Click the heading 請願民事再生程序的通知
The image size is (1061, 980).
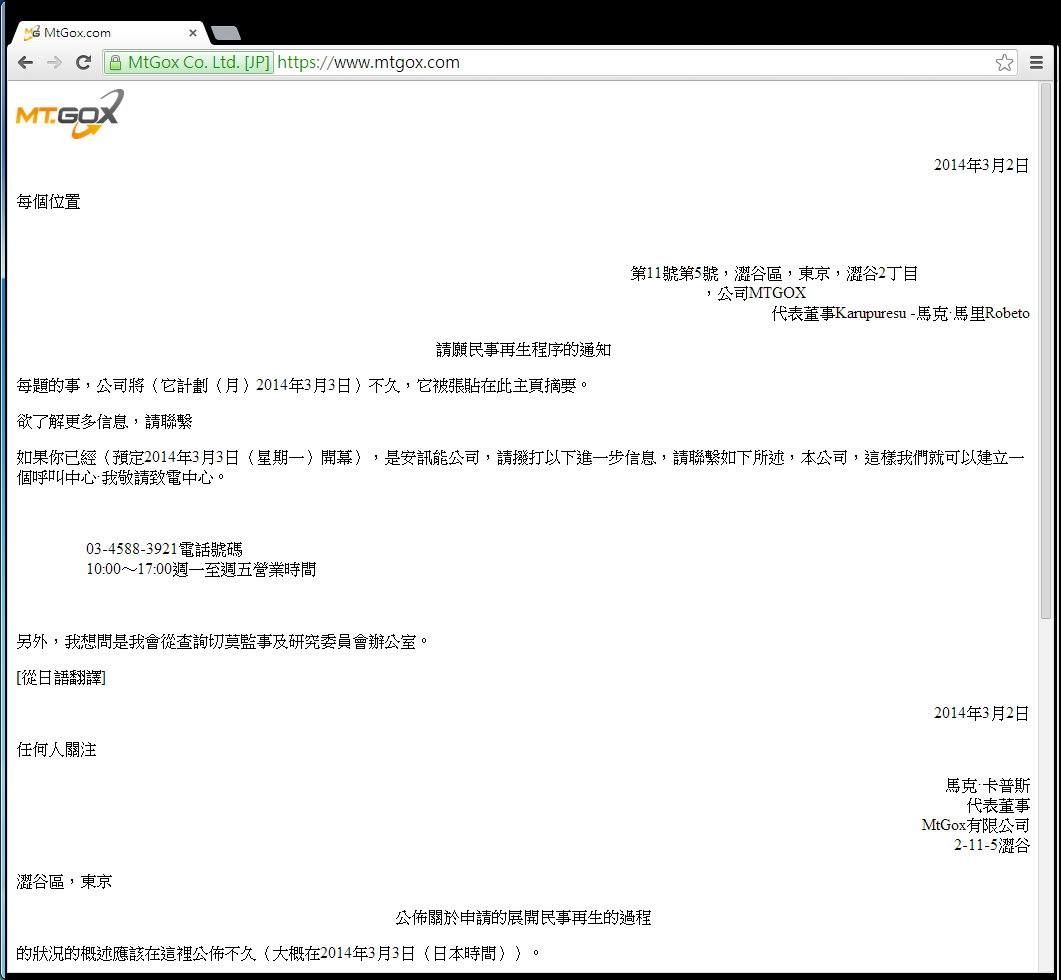(x=523, y=350)
